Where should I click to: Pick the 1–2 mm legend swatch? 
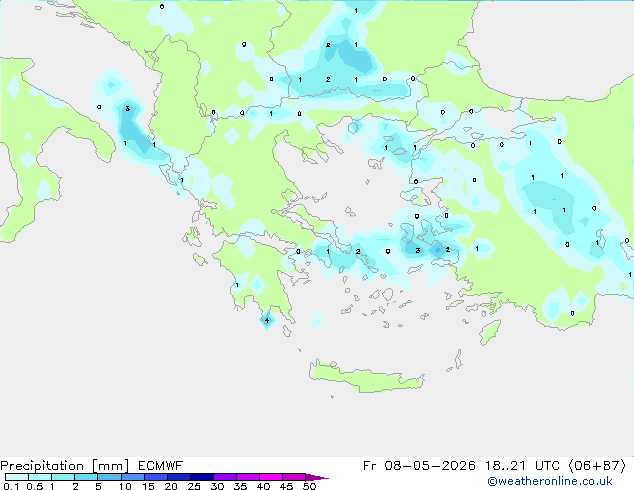63,477
